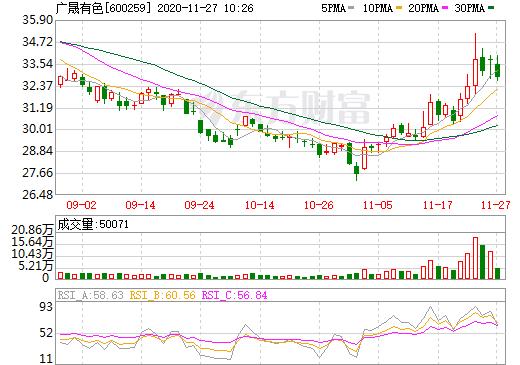
Task: Click the 33.54 price axis label
Action: 37,64
